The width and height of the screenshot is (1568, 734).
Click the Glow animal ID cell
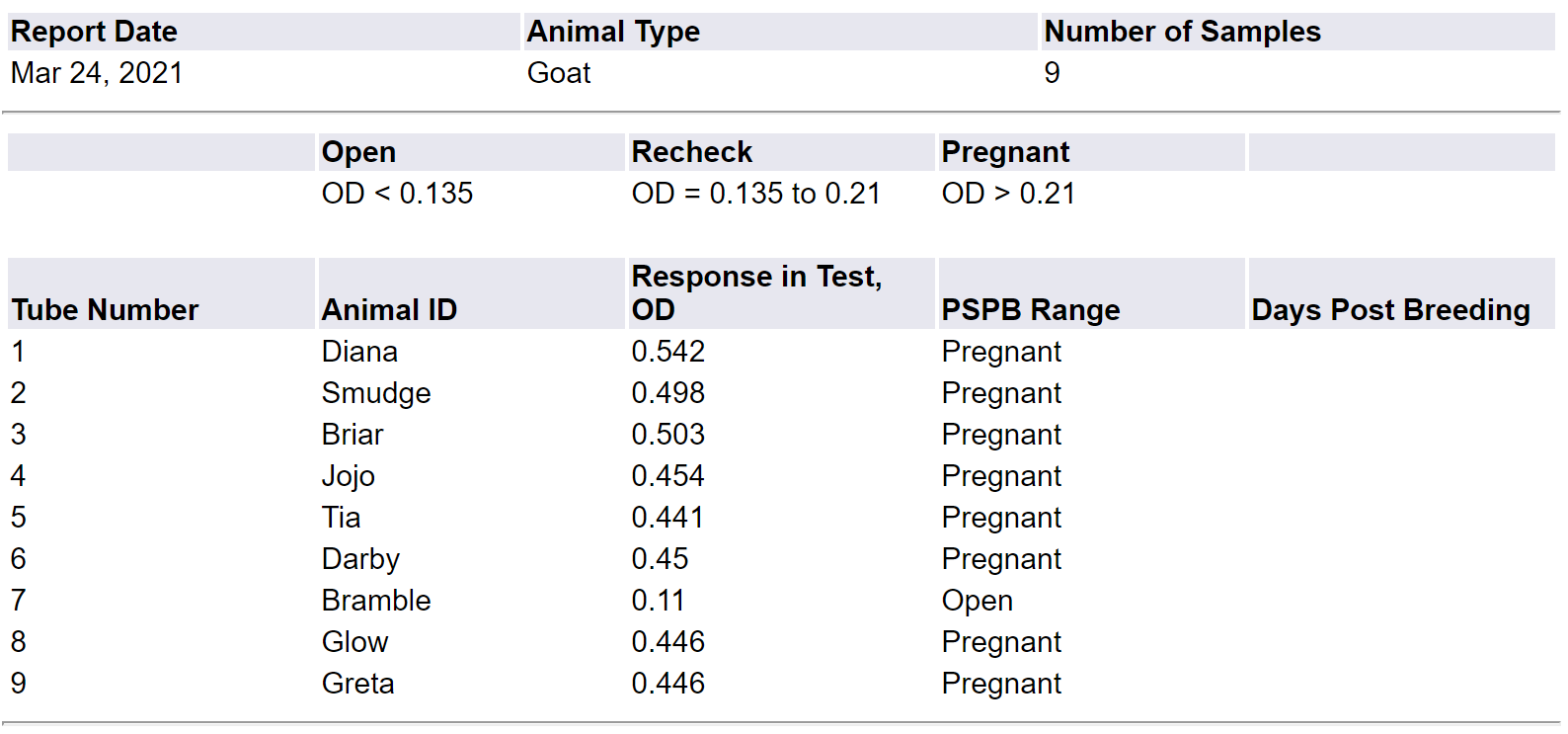click(354, 642)
